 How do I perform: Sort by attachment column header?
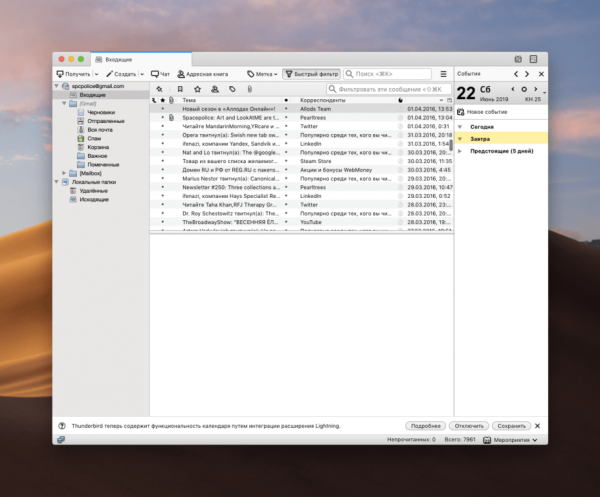pyautogui.click(x=171, y=100)
